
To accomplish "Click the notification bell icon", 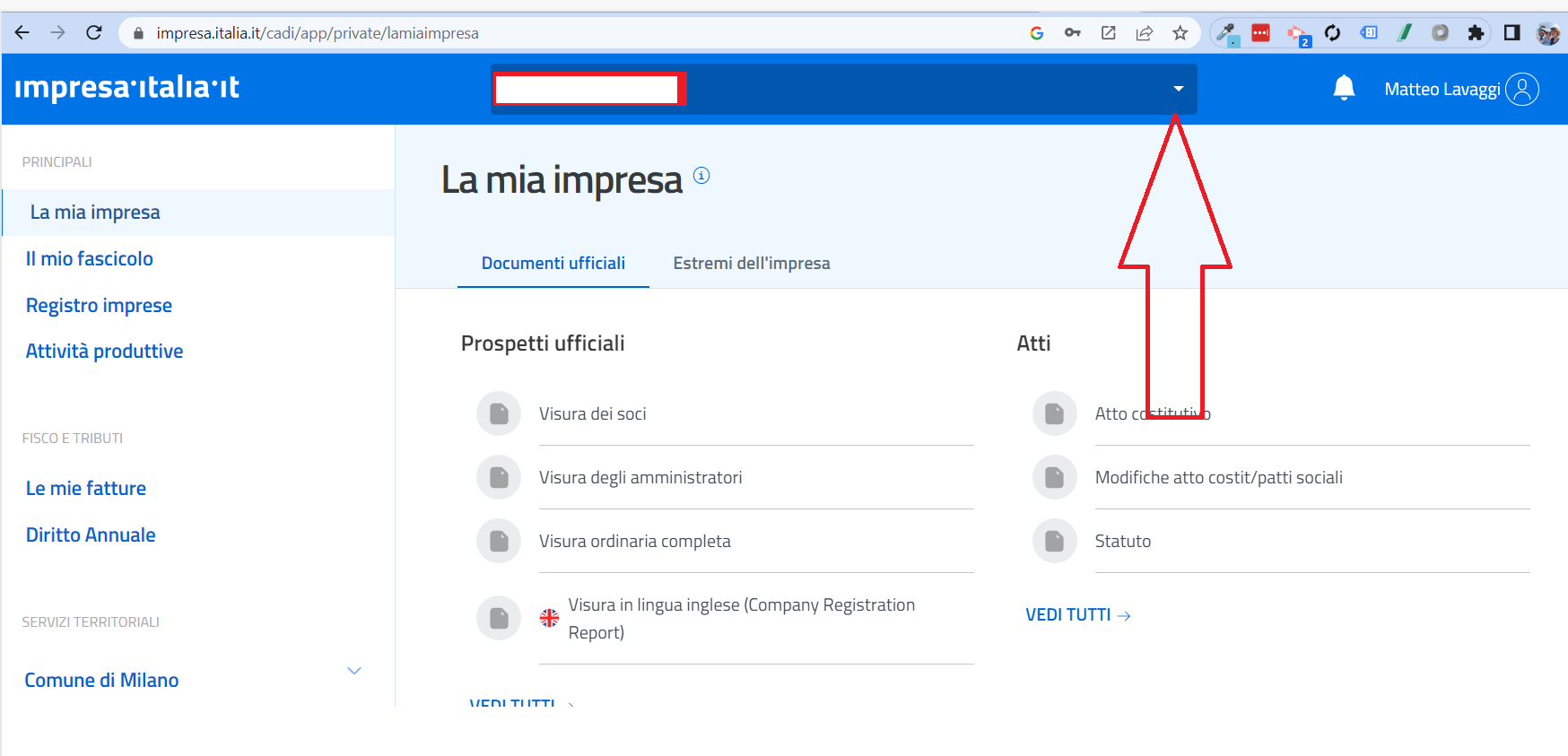I will point(1343,88).
